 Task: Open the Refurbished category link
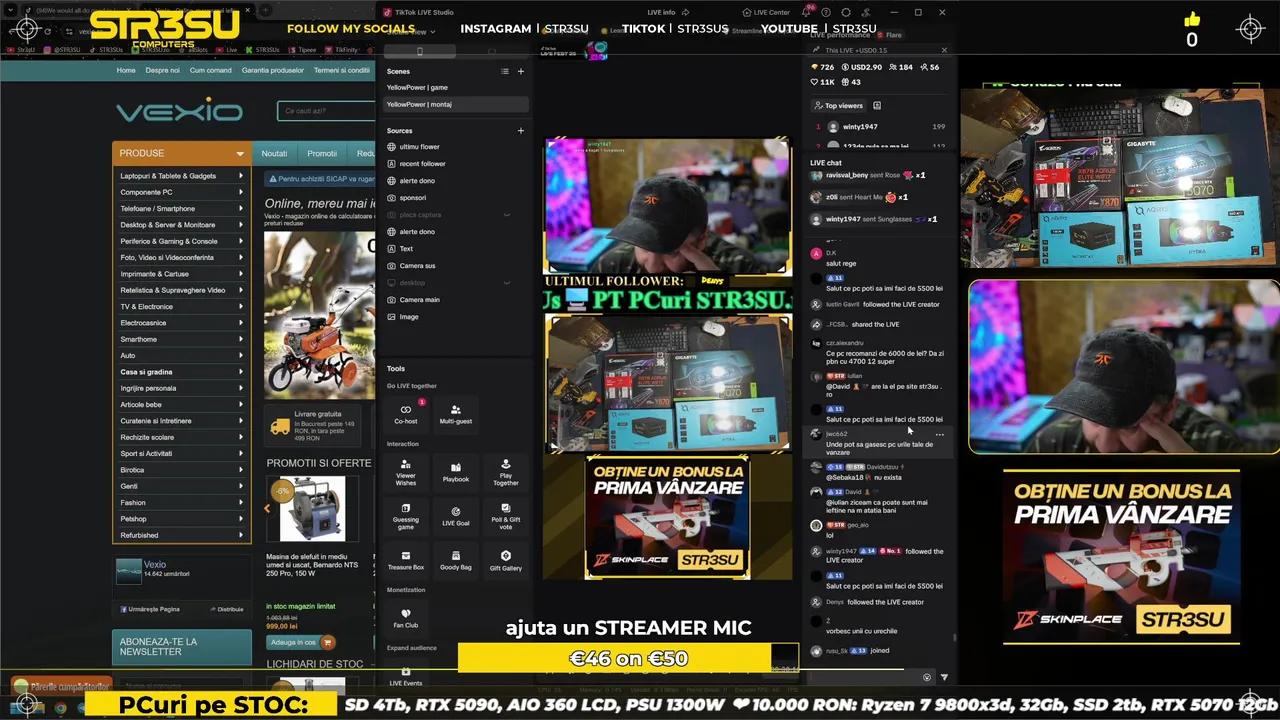click(139, 535)
